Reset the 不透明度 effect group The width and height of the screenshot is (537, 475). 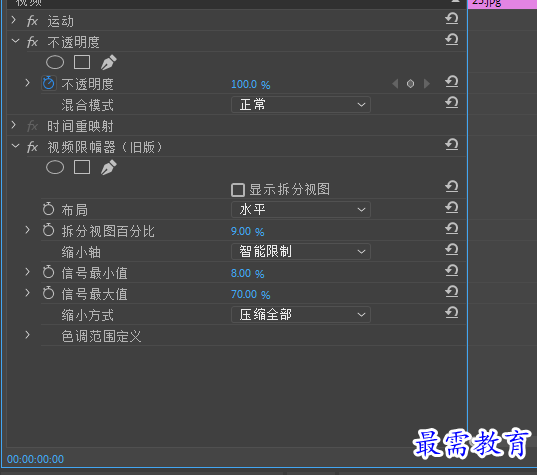pos(452,40)
